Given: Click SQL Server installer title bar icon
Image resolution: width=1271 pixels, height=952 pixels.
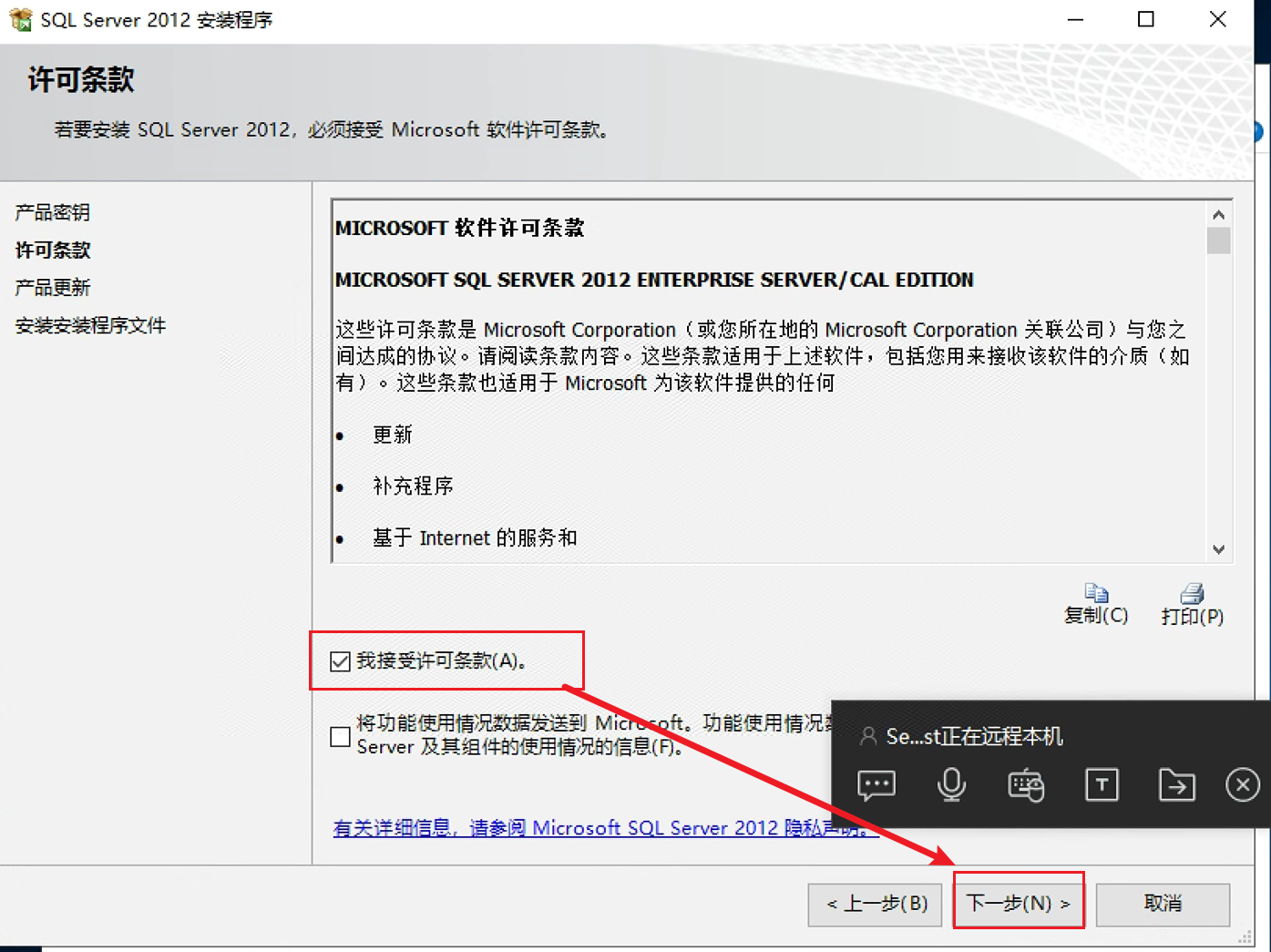Looking at the screenshot, I should point(20,19).
